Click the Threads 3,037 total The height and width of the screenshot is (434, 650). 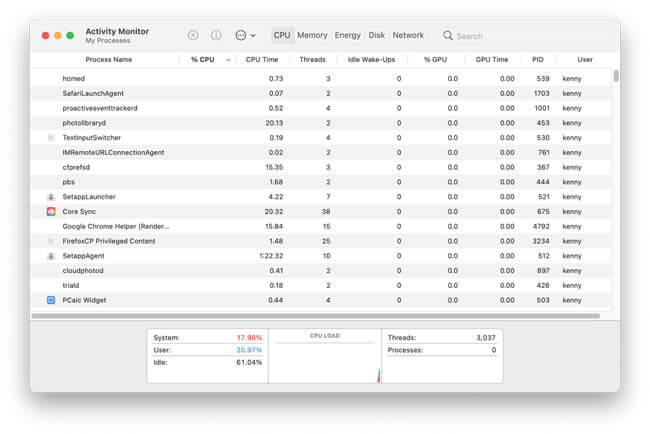pyautogui.click(x=486, y=338)
